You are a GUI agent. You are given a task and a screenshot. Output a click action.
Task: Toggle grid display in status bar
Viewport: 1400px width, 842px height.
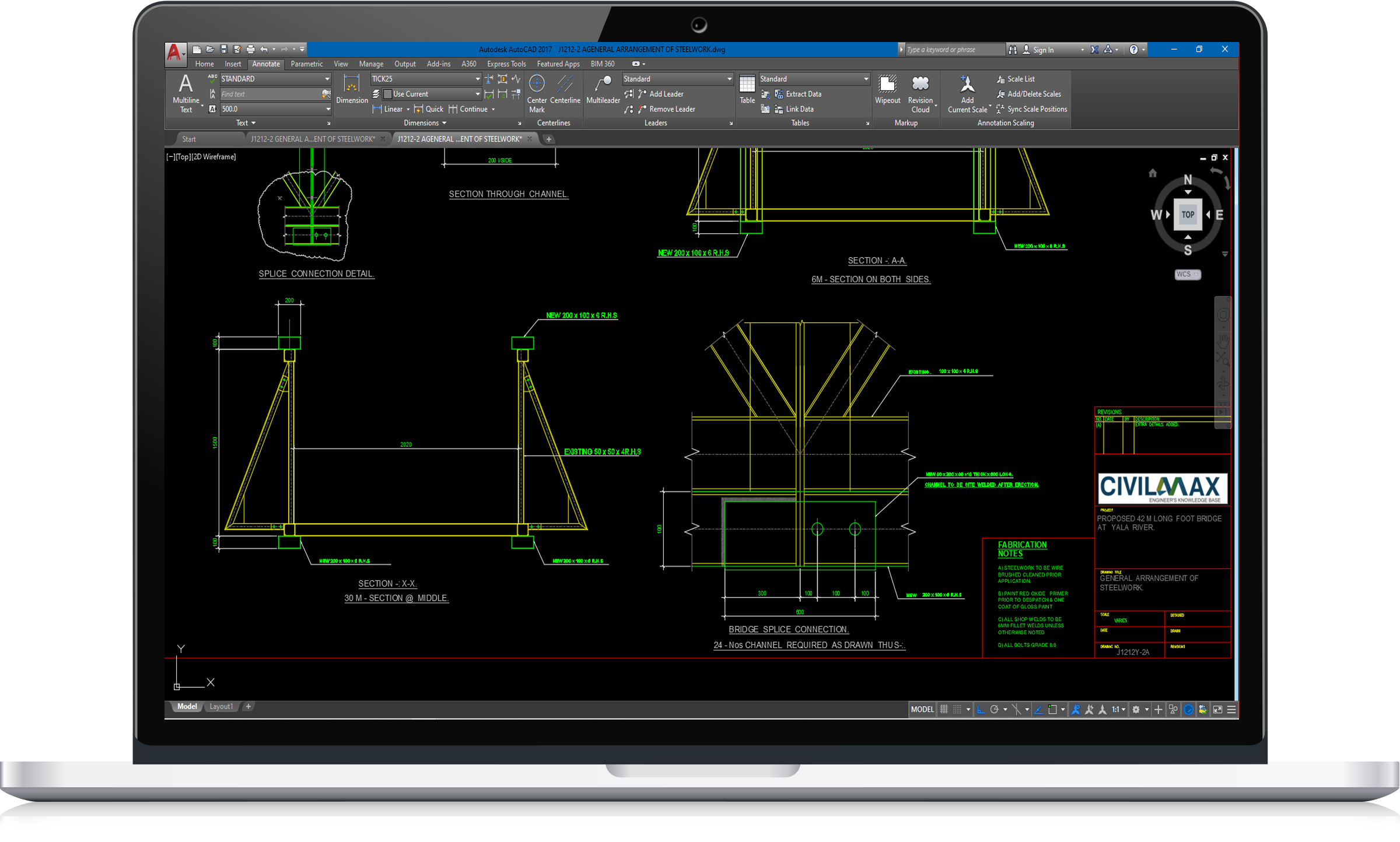pos(943,710)
